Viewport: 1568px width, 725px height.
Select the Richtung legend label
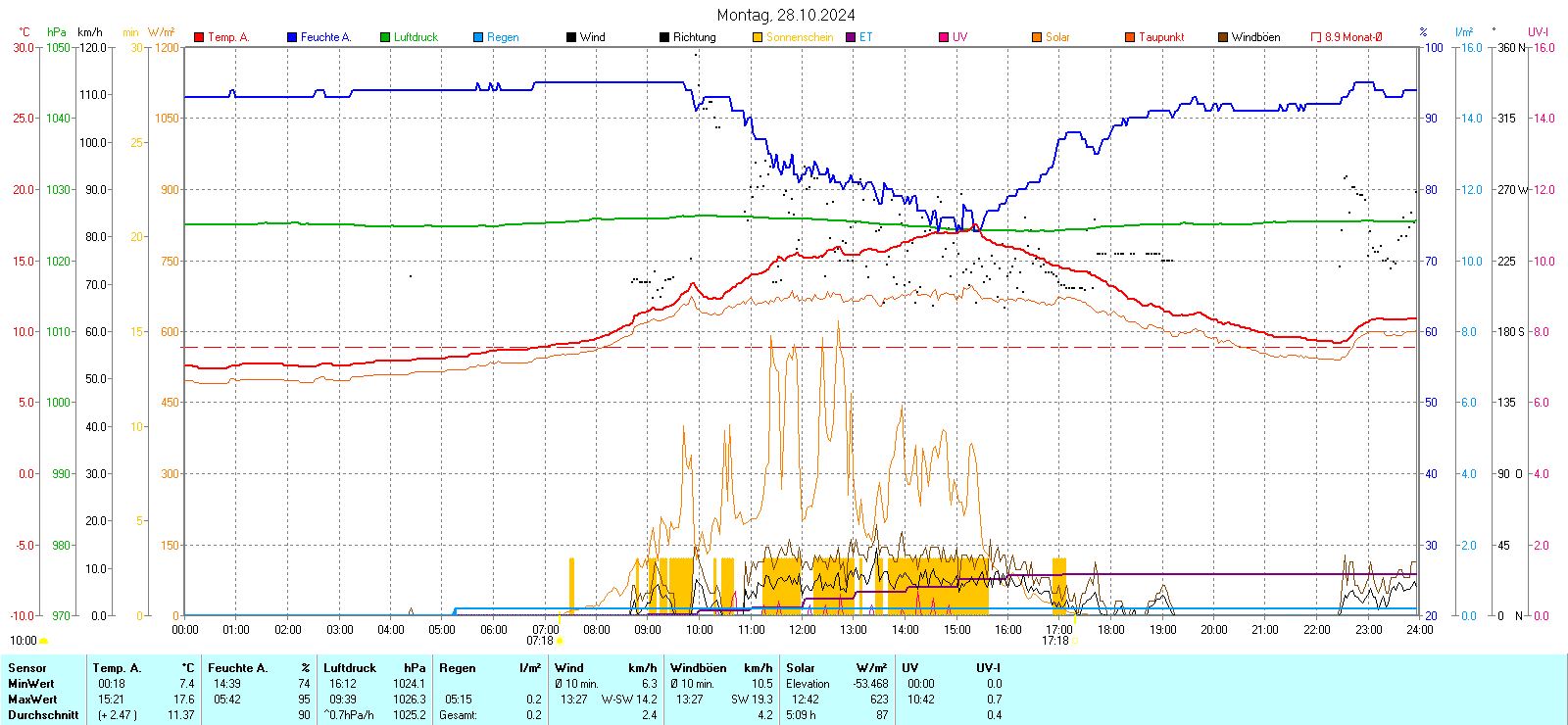point(694,37)
